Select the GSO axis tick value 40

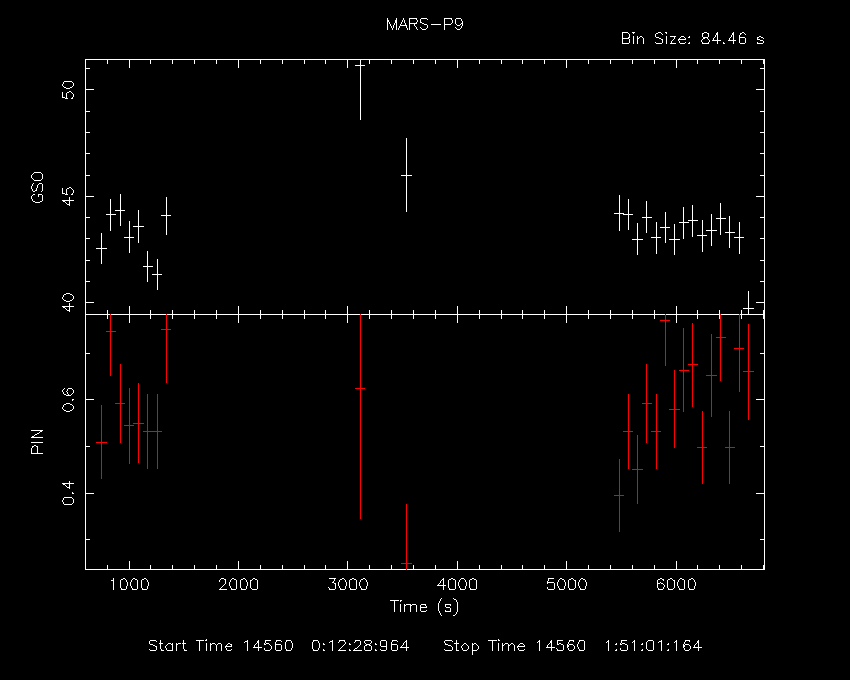click(x=68, y=303)
